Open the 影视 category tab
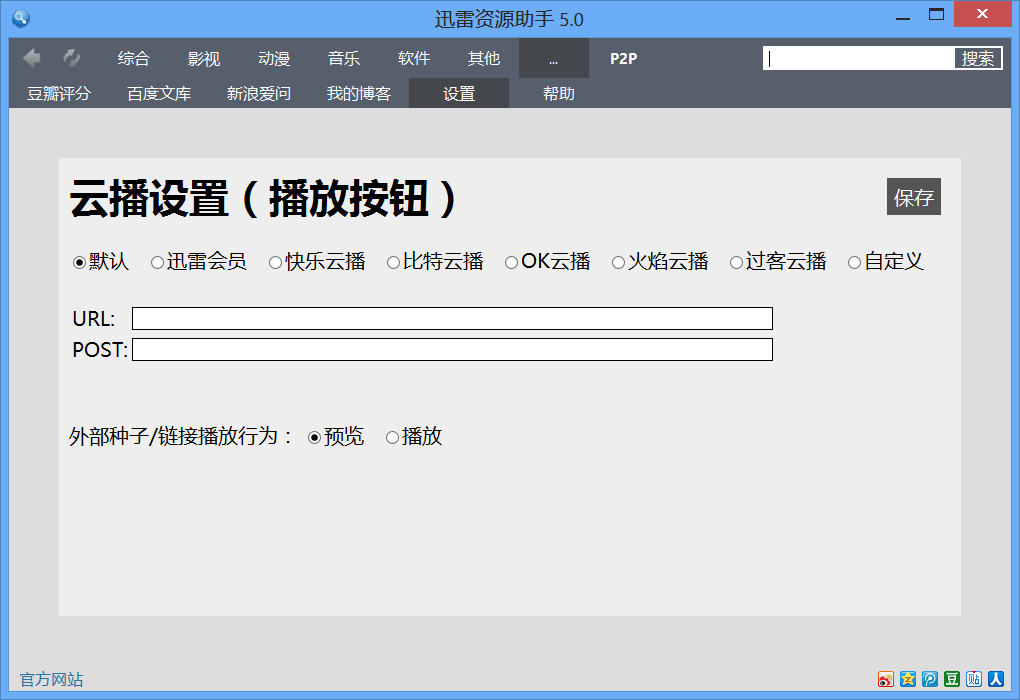 pyautogui.click(x=204, y=59)
